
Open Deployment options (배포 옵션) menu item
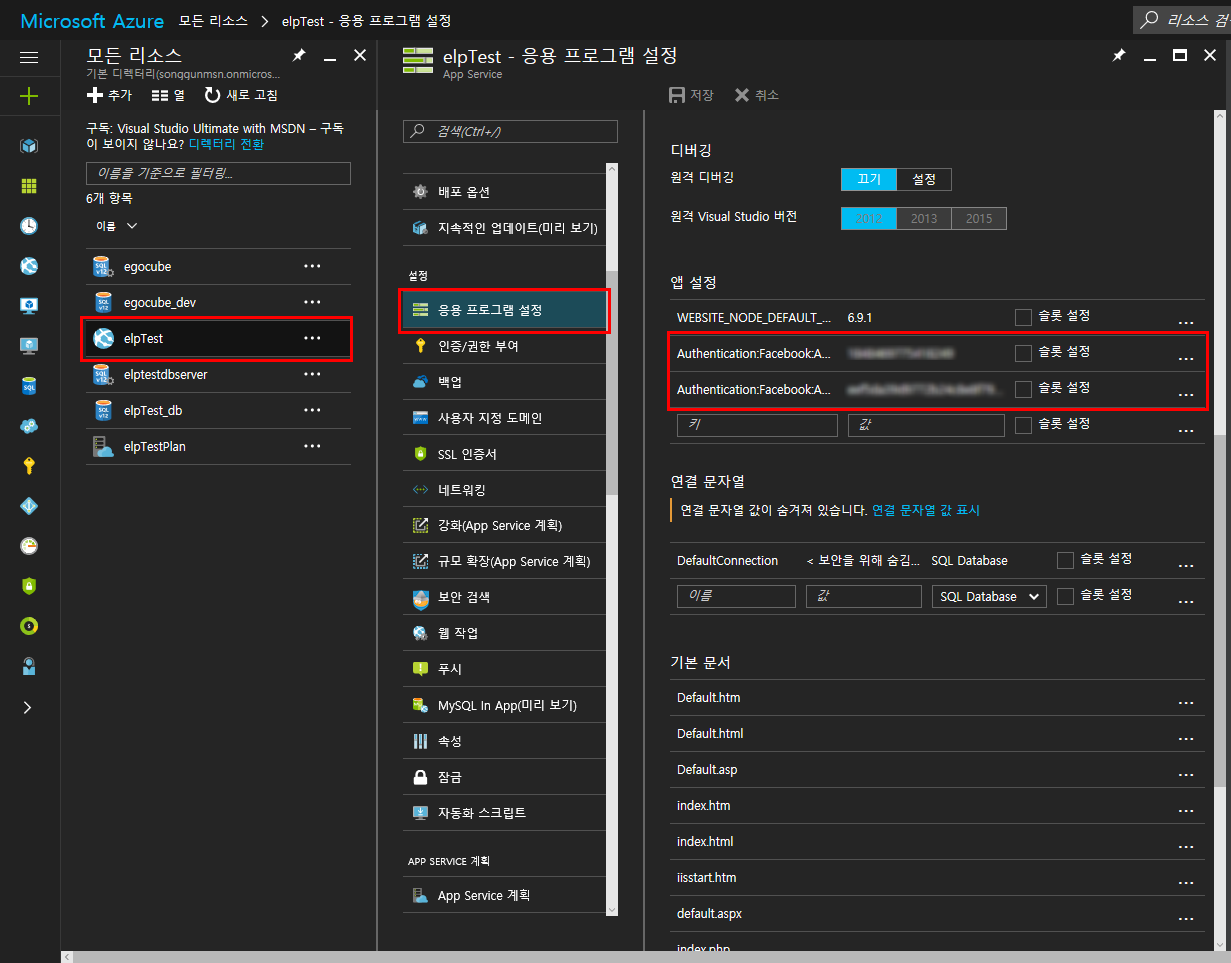click(x=505, y=192)
